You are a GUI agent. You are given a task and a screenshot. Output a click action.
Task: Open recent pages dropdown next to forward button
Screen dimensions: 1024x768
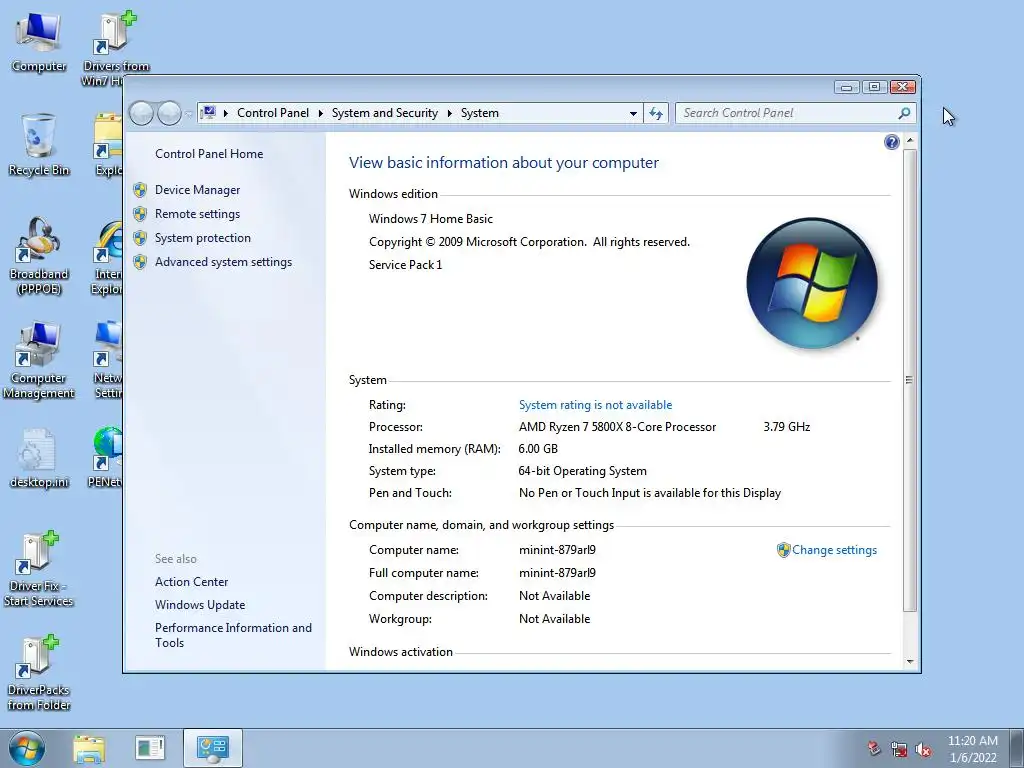[x=188, y=114]
